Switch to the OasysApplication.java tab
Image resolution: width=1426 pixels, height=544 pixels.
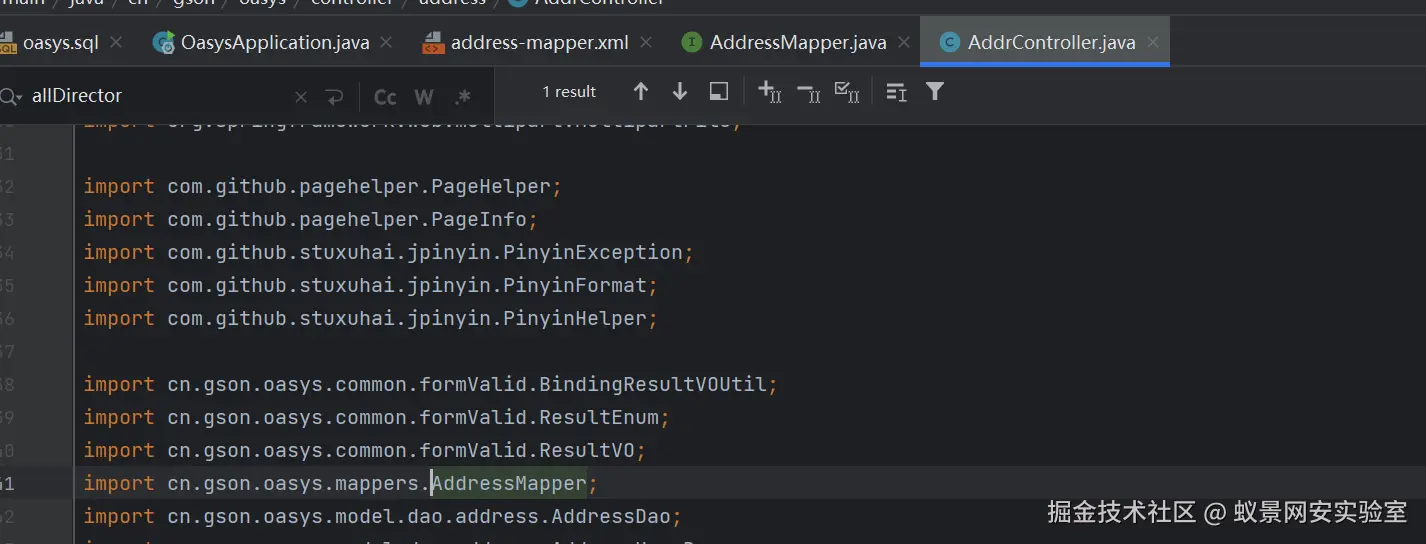tap(274, 42)
